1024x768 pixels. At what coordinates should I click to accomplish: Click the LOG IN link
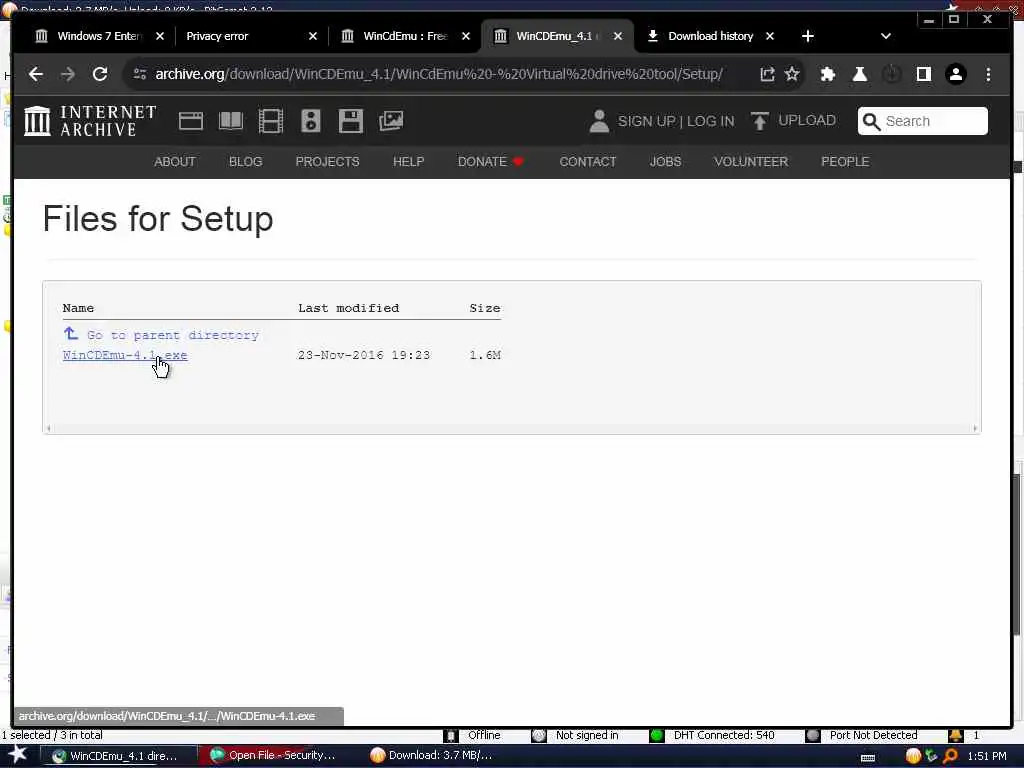(711, 121)
